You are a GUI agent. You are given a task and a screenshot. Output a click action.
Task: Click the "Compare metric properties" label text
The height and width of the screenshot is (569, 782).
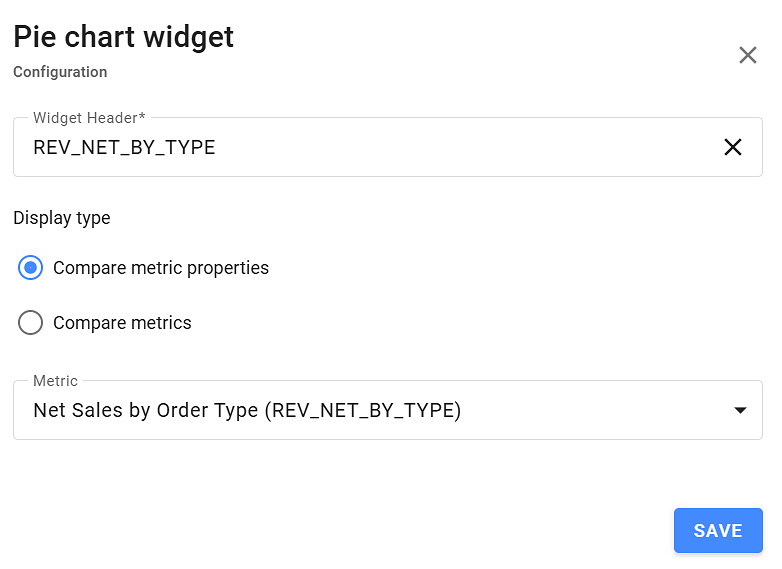pyautogui.click(x=161, y=268)
